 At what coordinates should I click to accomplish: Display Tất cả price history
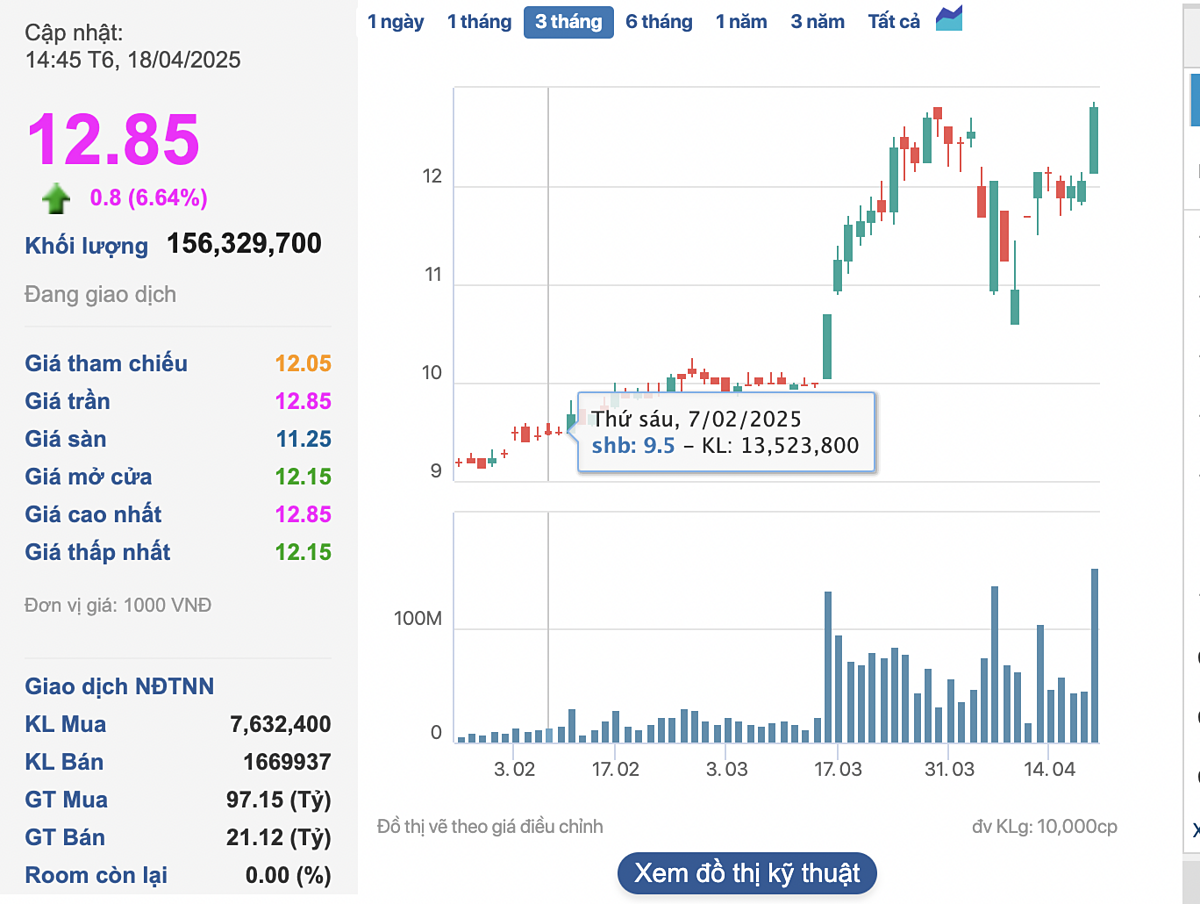[894, 21]
